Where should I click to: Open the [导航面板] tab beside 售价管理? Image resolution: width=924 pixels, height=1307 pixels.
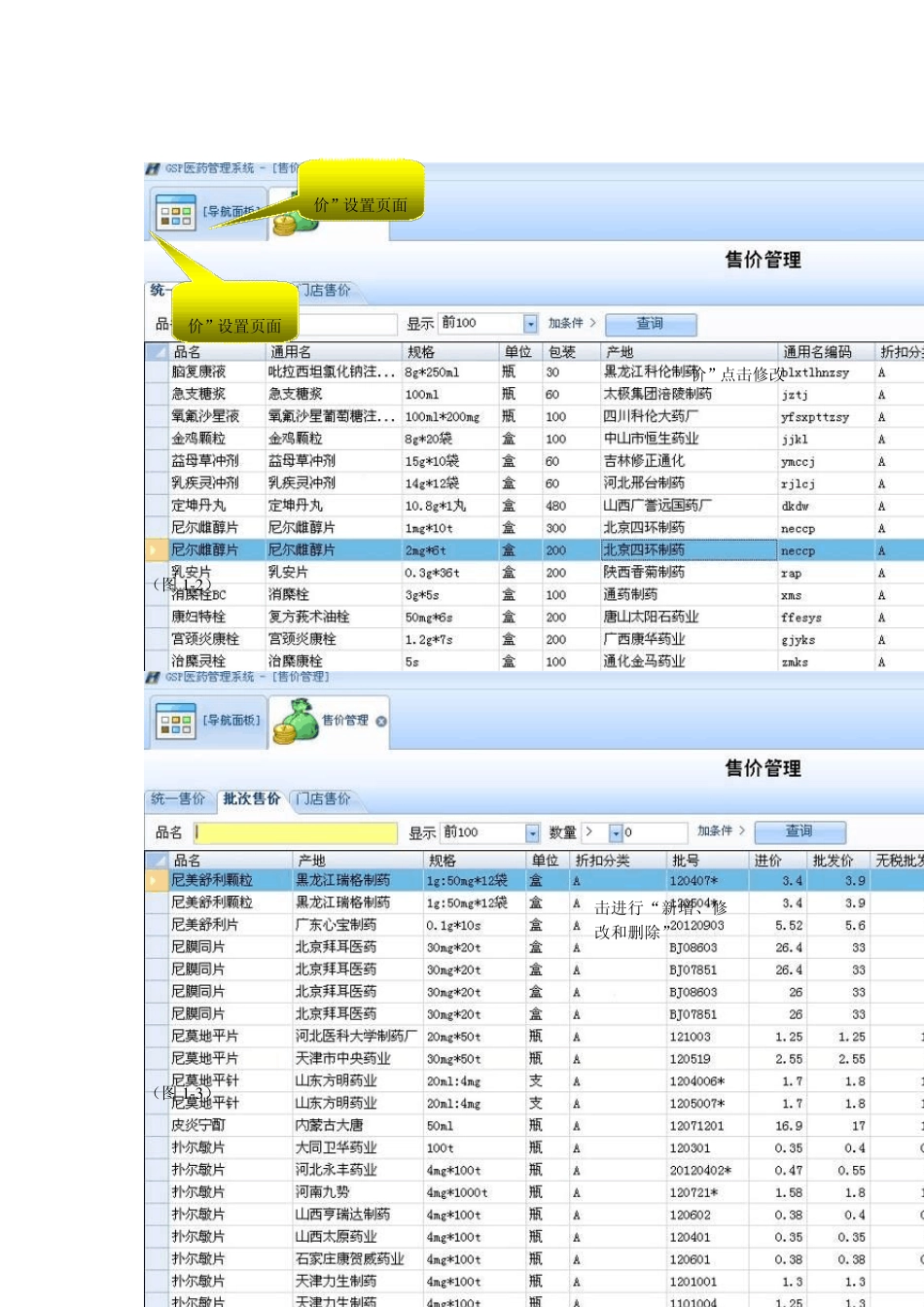(206, 722)
